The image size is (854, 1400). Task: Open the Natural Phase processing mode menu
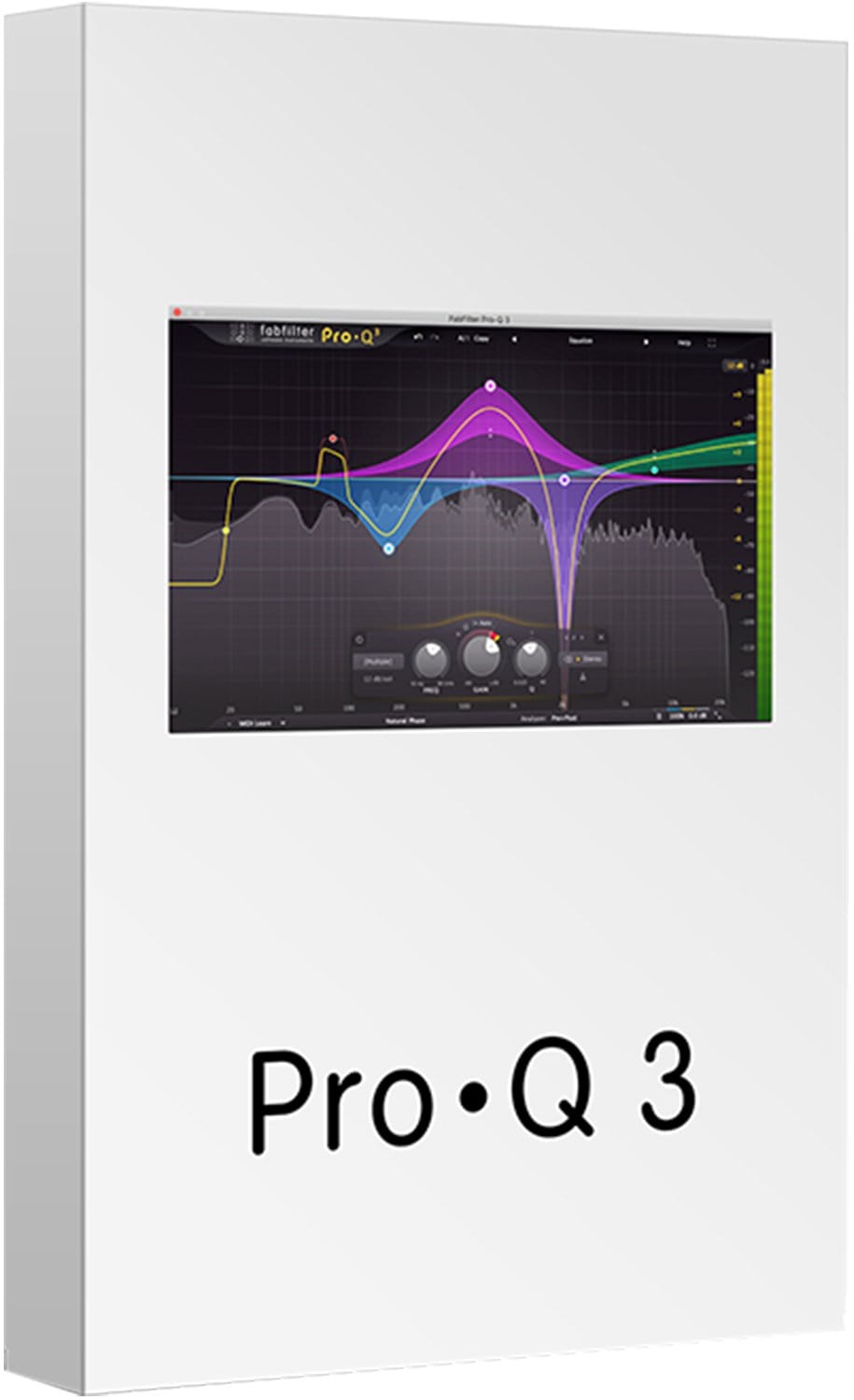point(405,721)
